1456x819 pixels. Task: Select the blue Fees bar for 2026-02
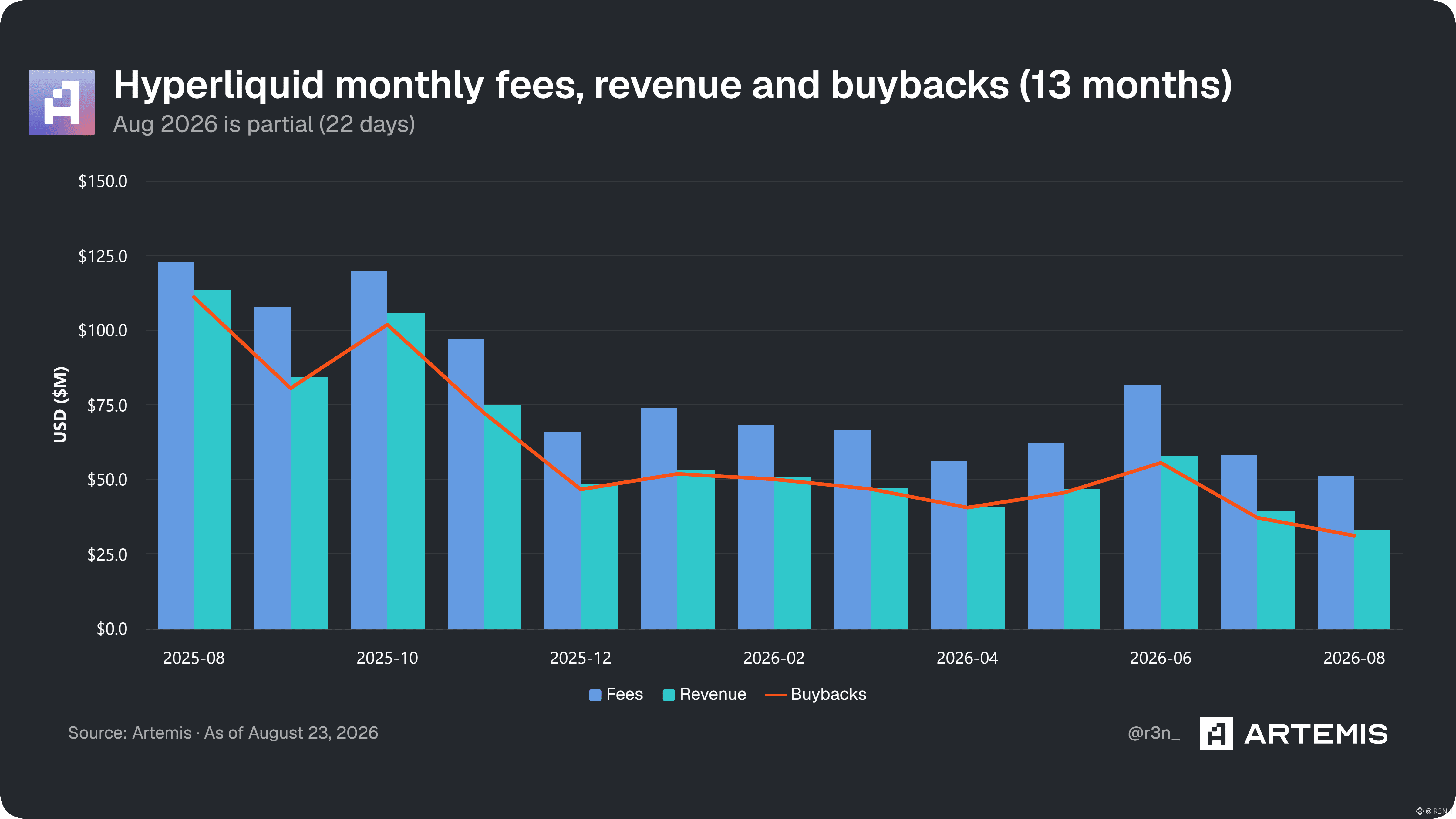(x=756, y=527)
